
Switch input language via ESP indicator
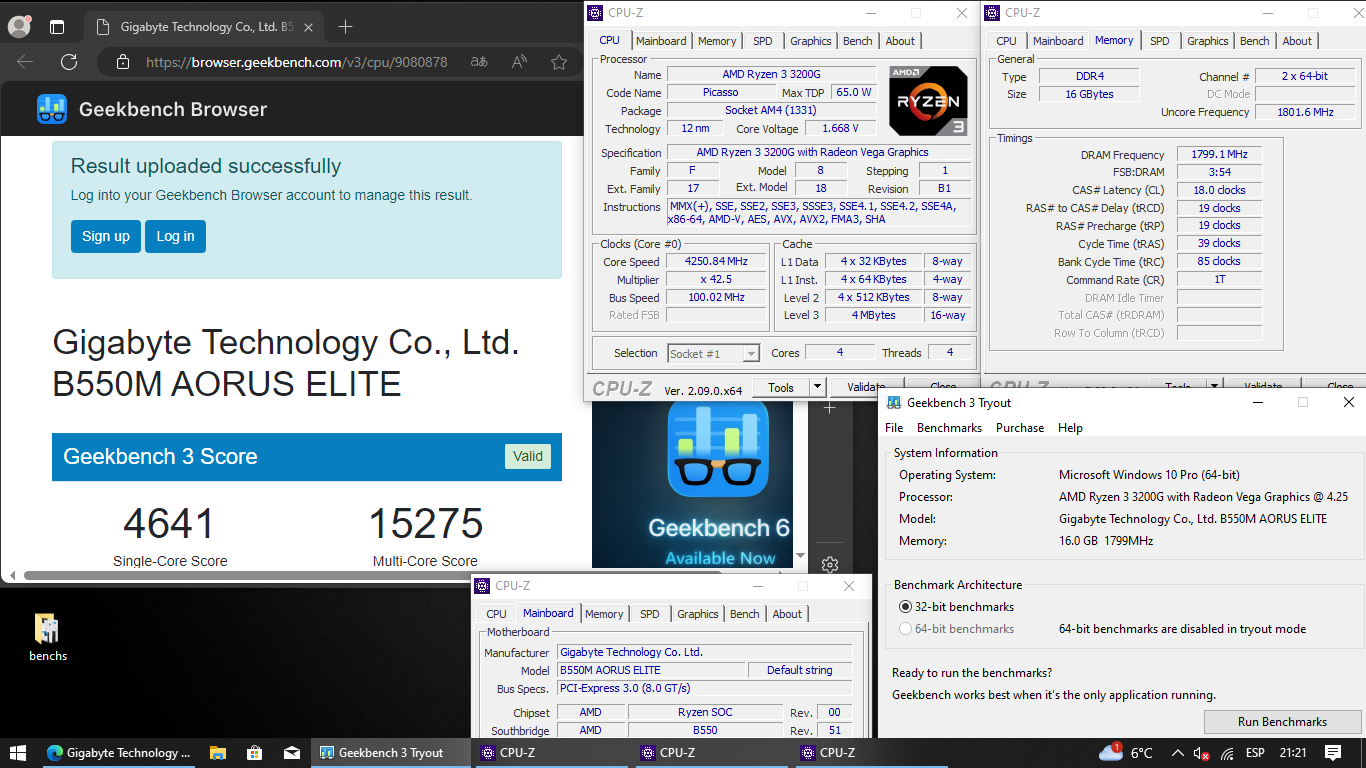click(x=1256, y=753)
